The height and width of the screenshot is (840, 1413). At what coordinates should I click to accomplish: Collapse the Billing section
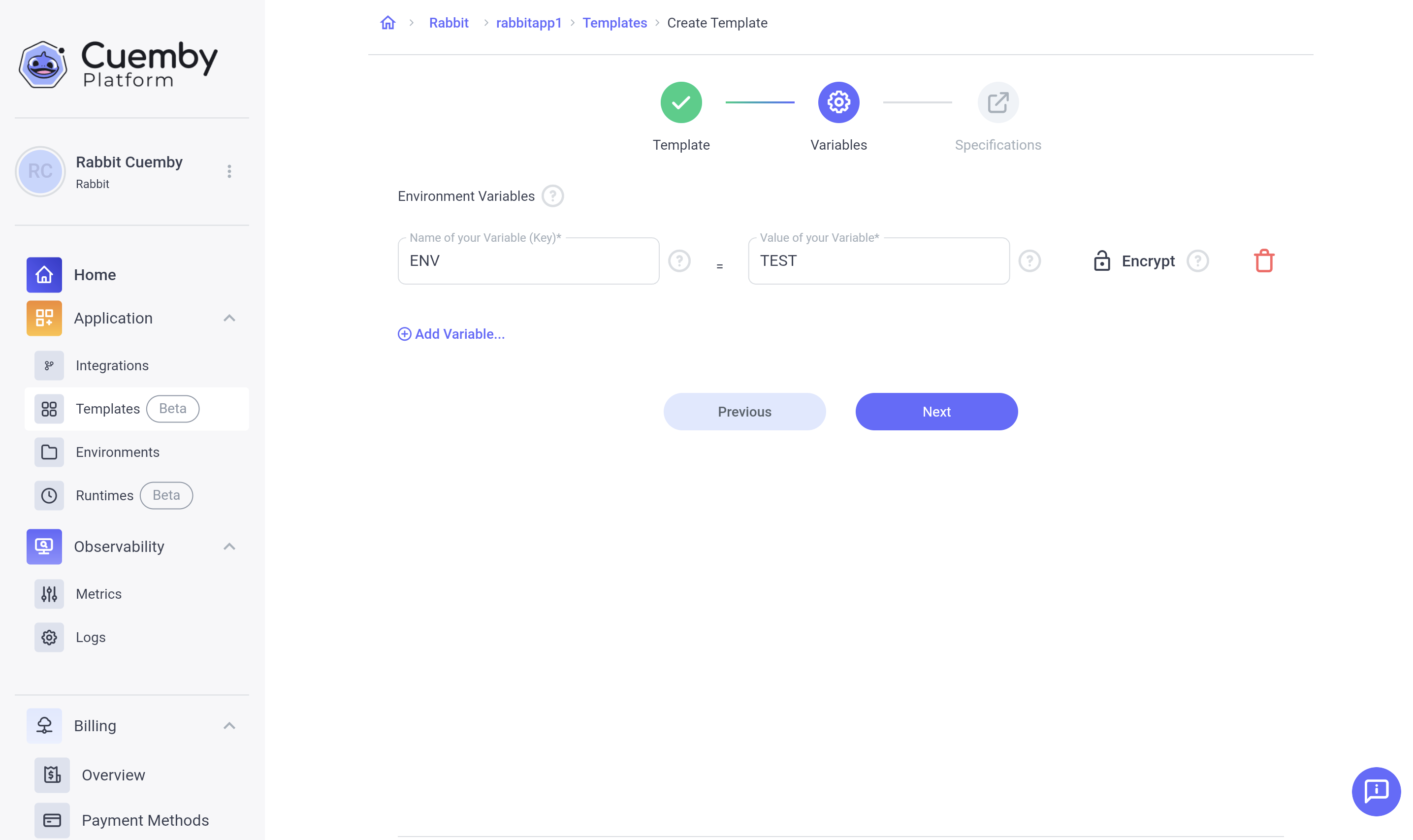[x=229, y=726]
